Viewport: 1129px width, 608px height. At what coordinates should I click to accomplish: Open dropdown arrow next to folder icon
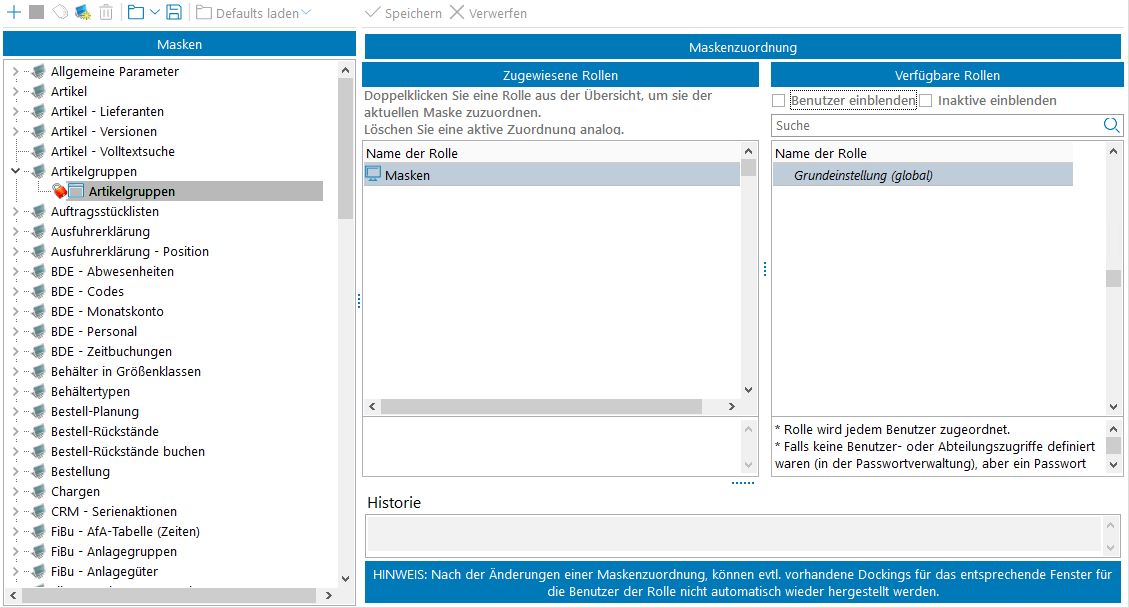pos(155,13)
